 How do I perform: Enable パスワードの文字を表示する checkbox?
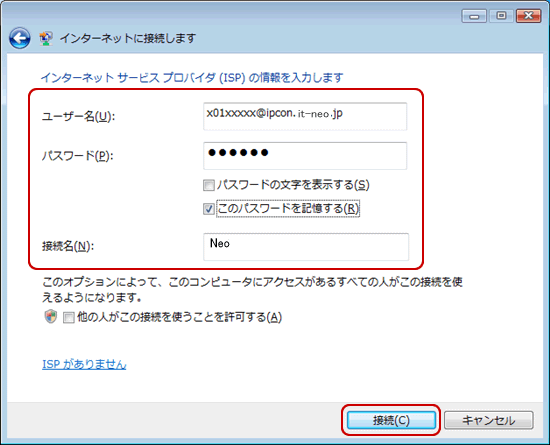click(x=209, y=185)
